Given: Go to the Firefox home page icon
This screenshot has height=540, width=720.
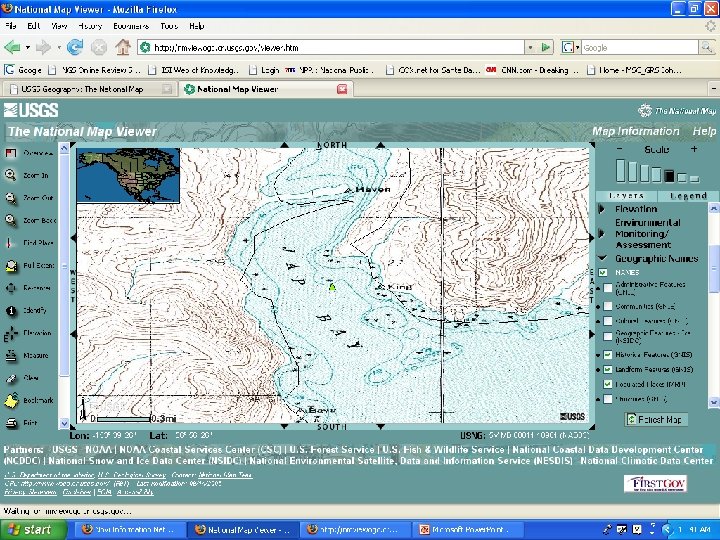Looking at the screenshot, I should pos(123,47).
